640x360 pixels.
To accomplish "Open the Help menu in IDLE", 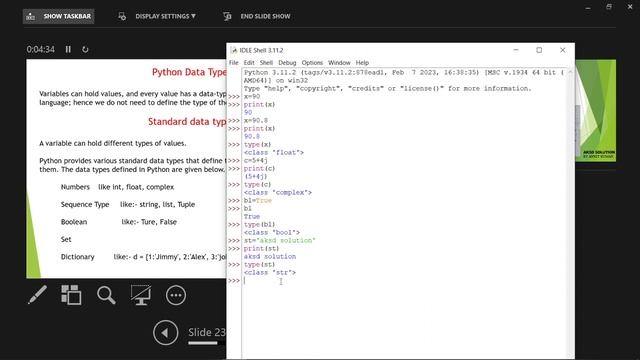I will click(362, 63).
